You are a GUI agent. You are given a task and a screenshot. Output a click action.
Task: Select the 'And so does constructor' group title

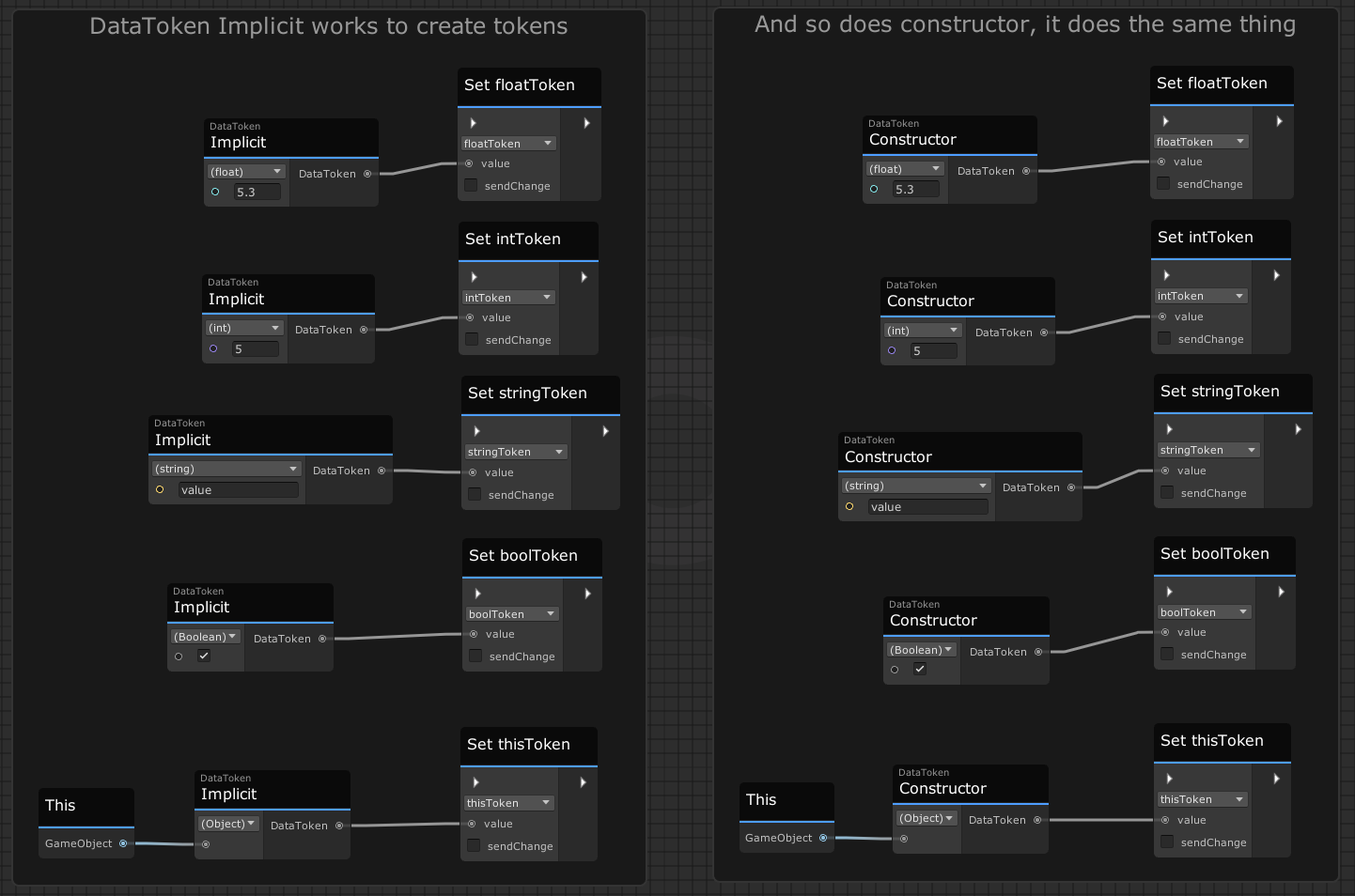click(1024, 24)
